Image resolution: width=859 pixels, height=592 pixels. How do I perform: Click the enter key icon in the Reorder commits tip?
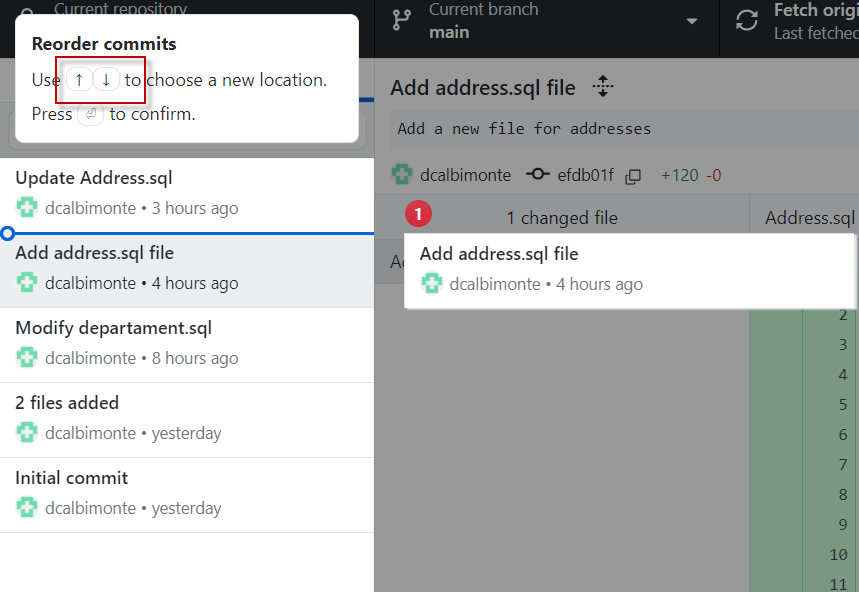click(91, 114)
